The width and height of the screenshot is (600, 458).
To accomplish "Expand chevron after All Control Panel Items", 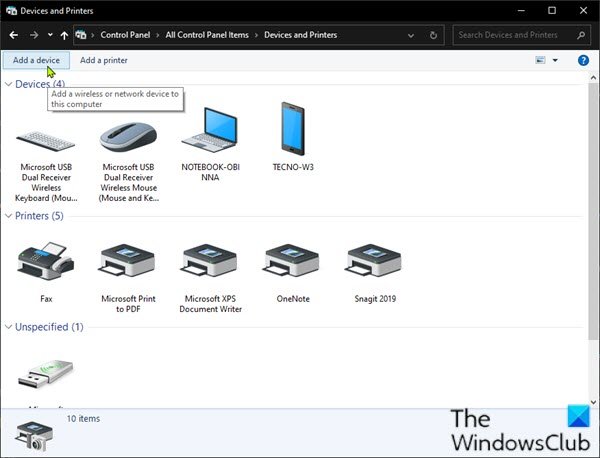I will [x=256, y=35].
